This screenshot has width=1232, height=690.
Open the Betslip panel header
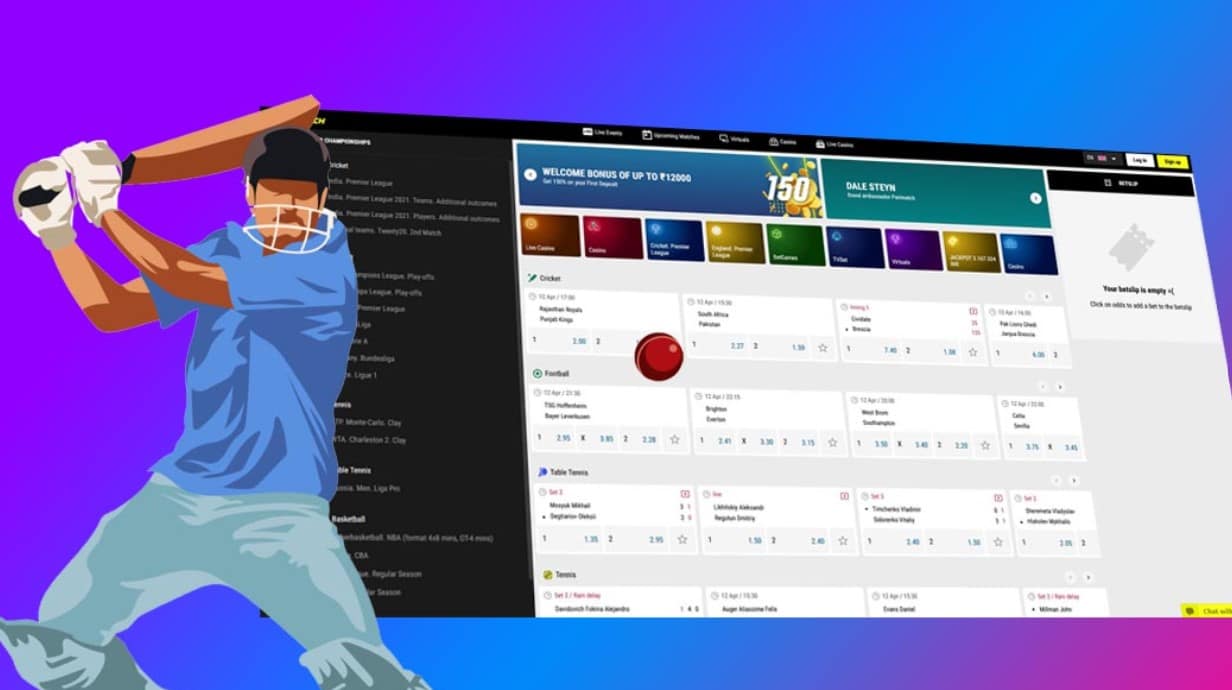tap(1120, 184)
